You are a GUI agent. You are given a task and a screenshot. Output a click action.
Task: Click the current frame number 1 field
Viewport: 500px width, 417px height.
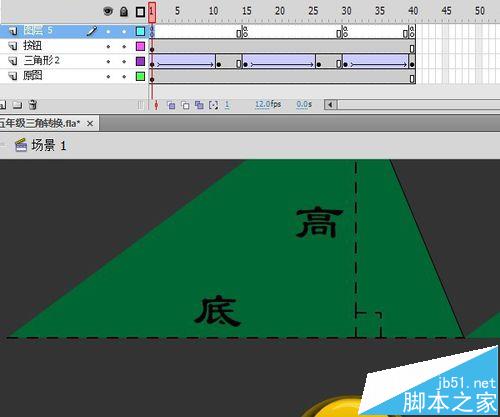pyautogui.click(x=227, y=105)
